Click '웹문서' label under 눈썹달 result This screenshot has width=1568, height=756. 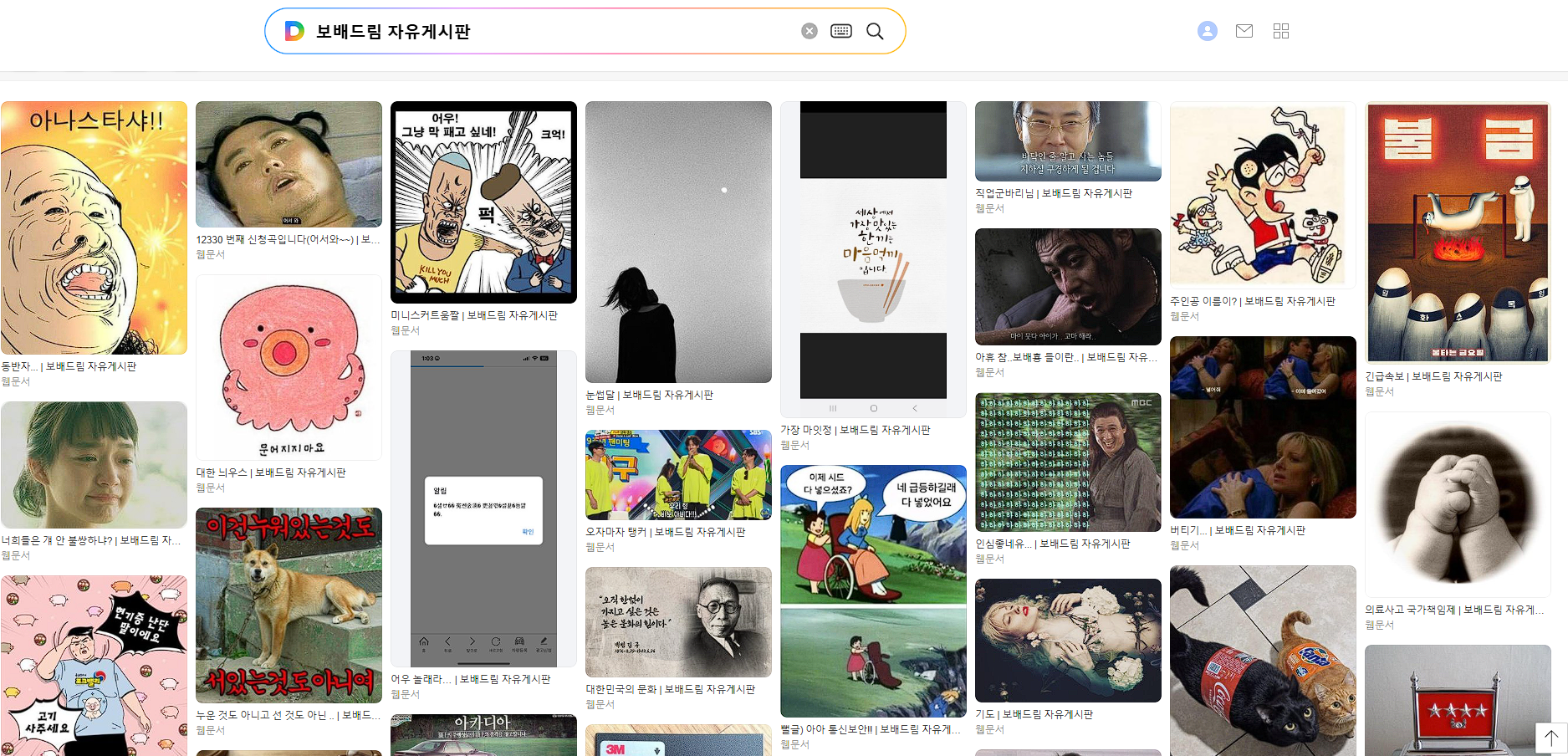click(600, 410)
